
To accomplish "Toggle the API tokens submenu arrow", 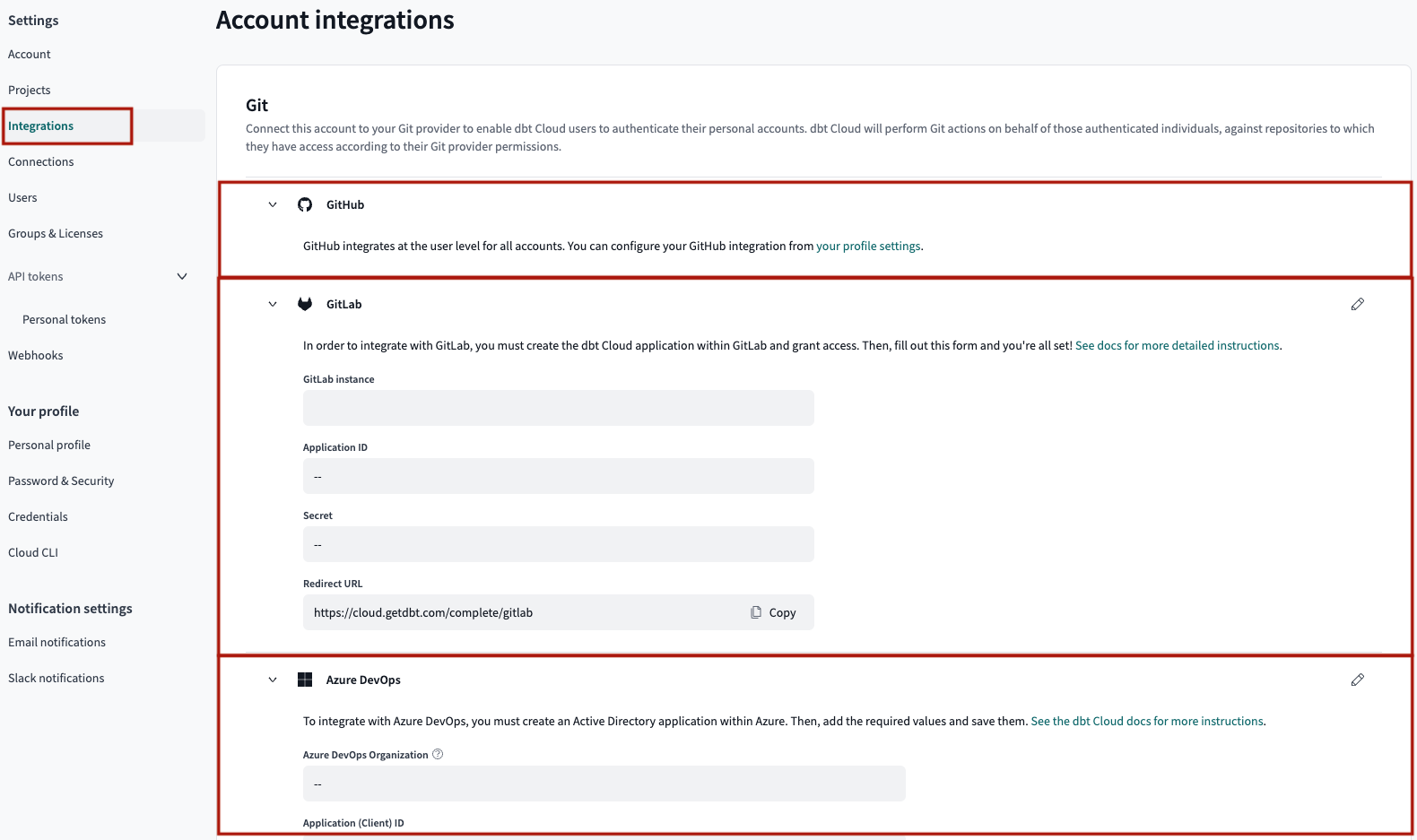I will coord(182,277).
